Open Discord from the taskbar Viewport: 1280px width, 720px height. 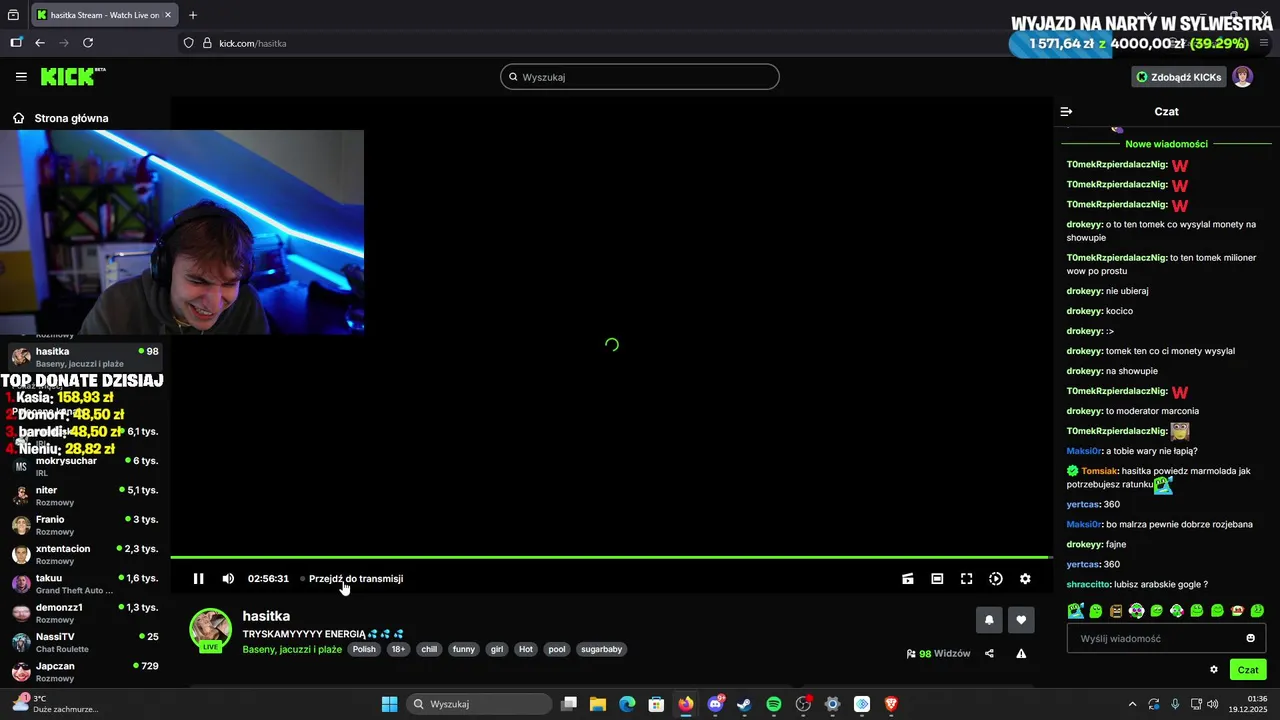click(715, 704)
